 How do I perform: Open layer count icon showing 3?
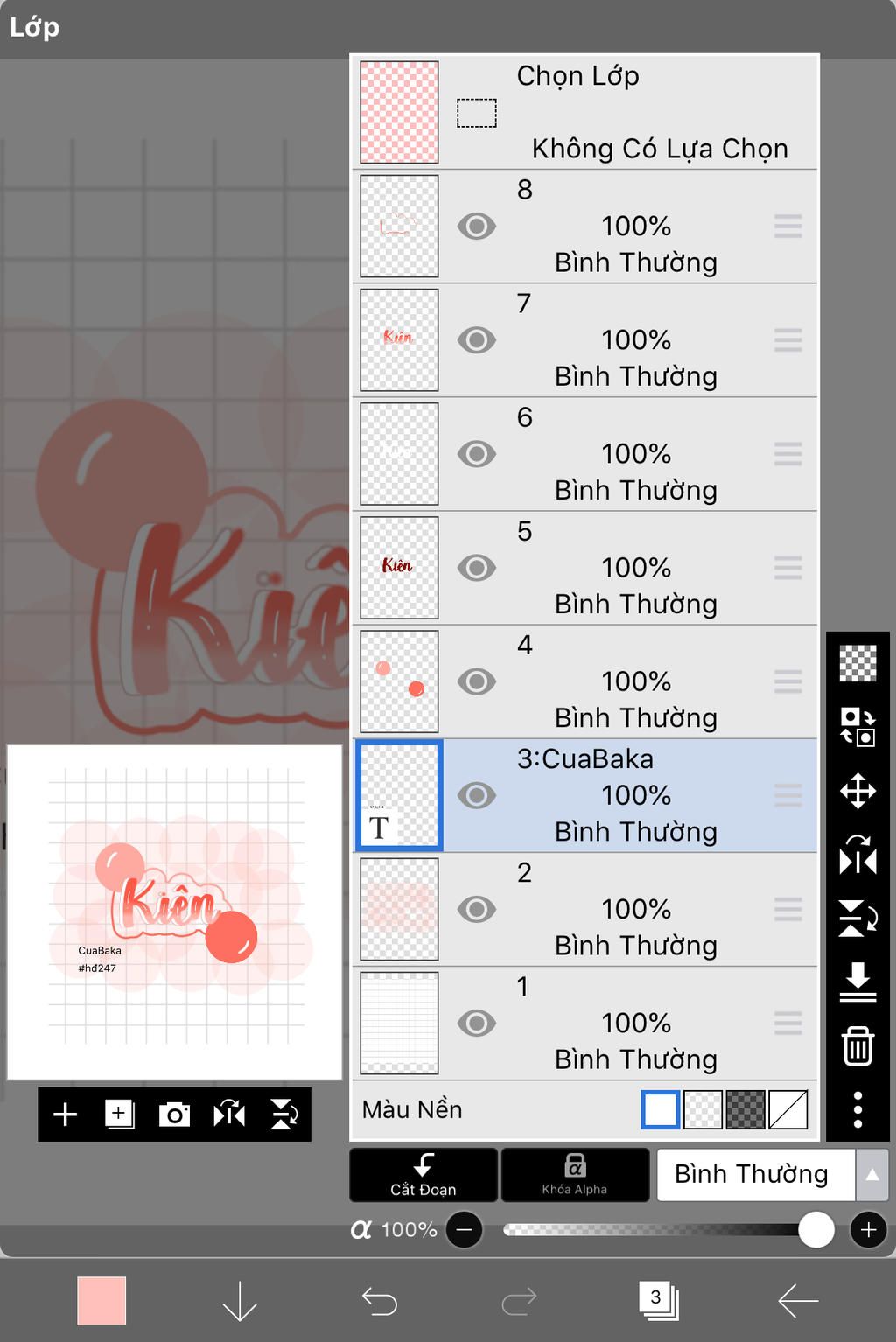[x=659, y=1300]
